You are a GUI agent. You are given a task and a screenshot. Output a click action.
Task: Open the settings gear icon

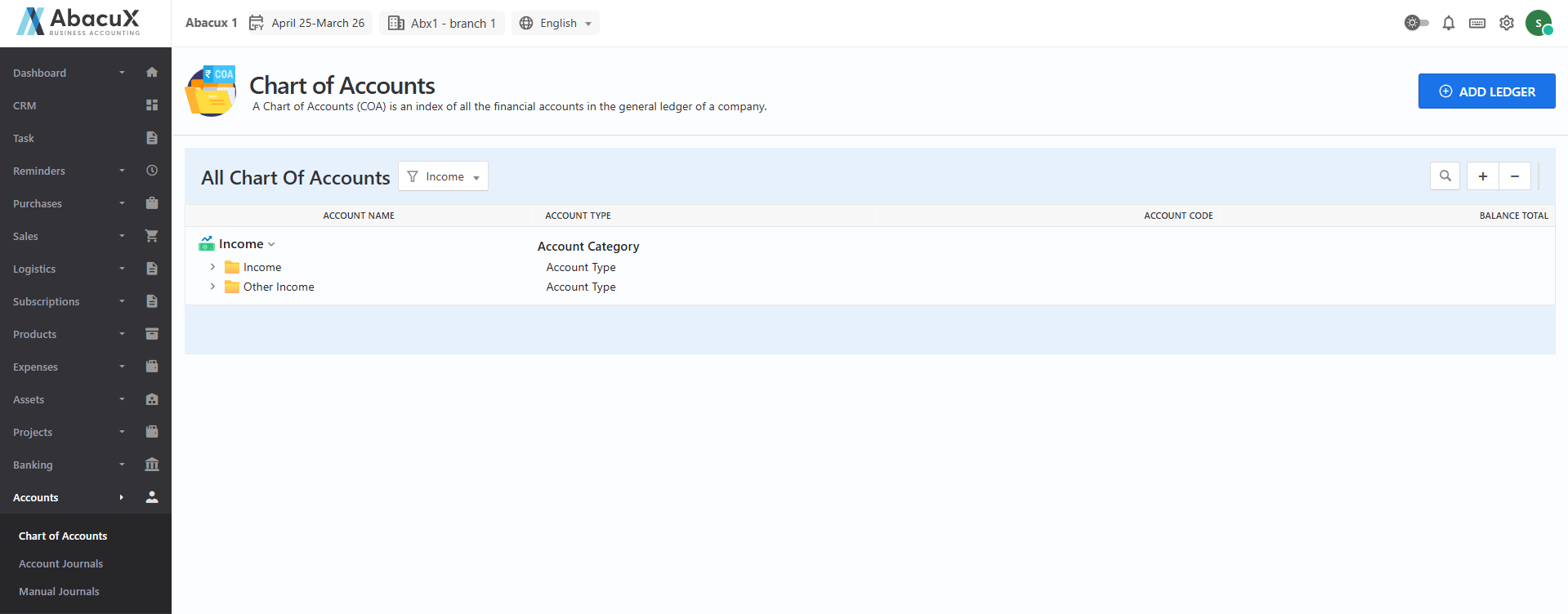point(1506,23)
